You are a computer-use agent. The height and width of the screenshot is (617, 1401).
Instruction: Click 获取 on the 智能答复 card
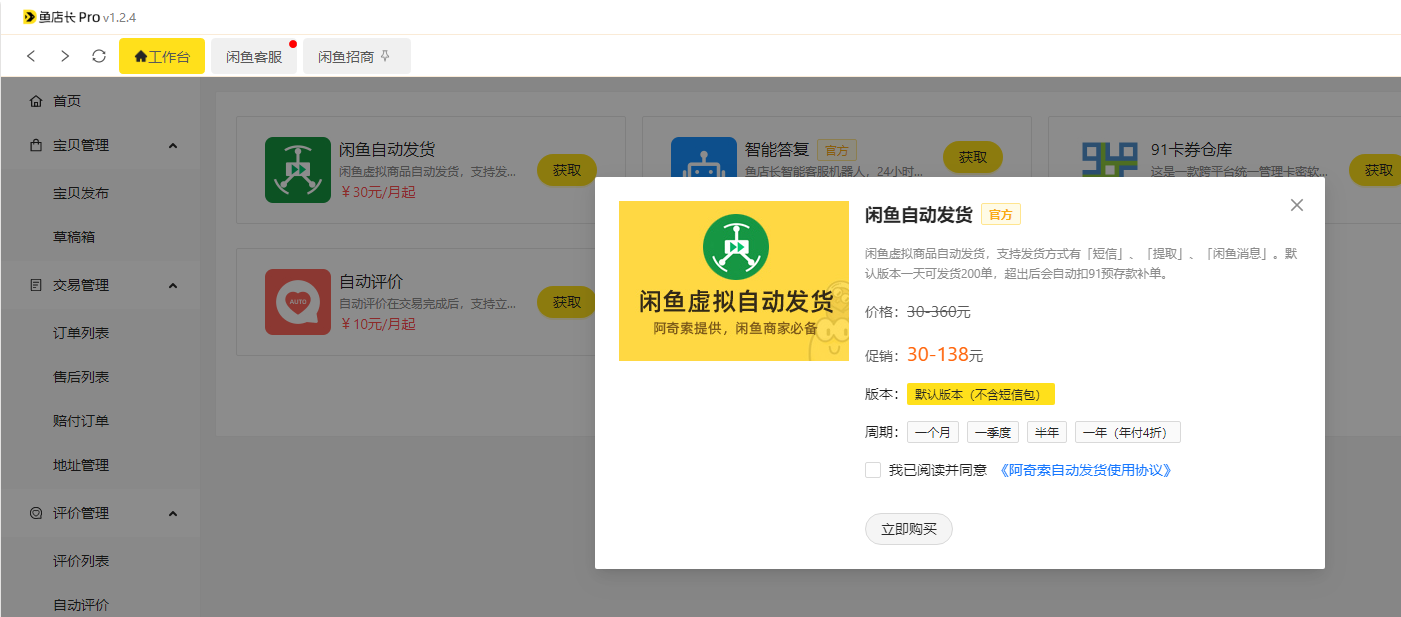[x=973, y=157]
